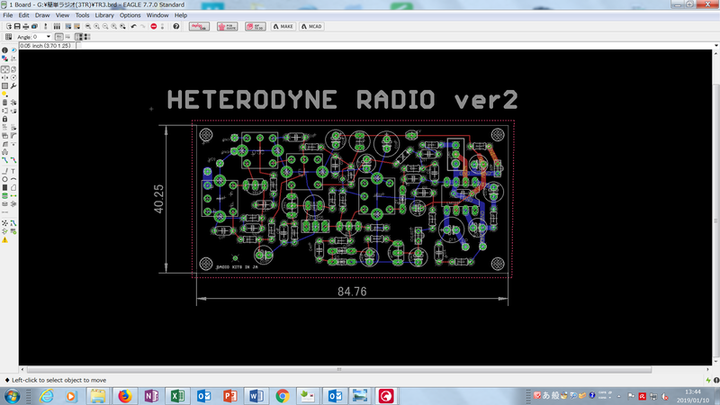720x405 pixels.
Task: Open Help via the question mark icon
Action: pos(176,26)
